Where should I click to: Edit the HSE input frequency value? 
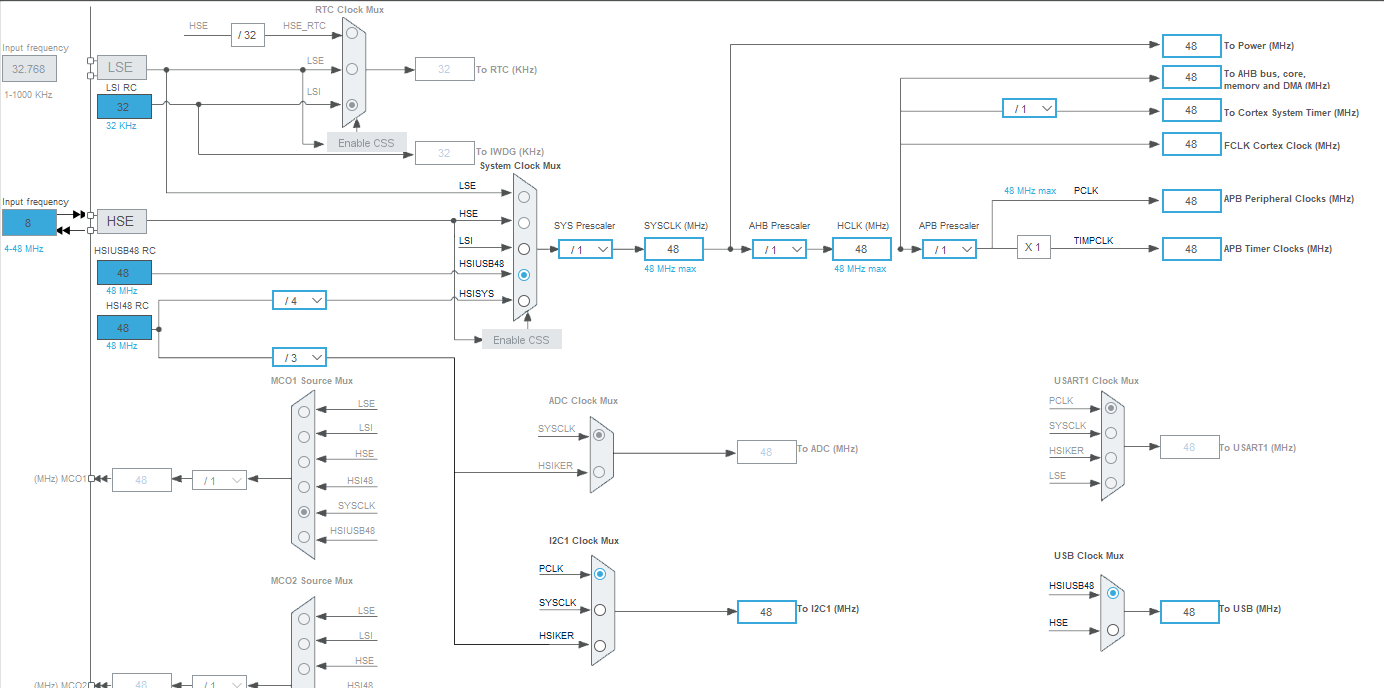tap(28, 221)
